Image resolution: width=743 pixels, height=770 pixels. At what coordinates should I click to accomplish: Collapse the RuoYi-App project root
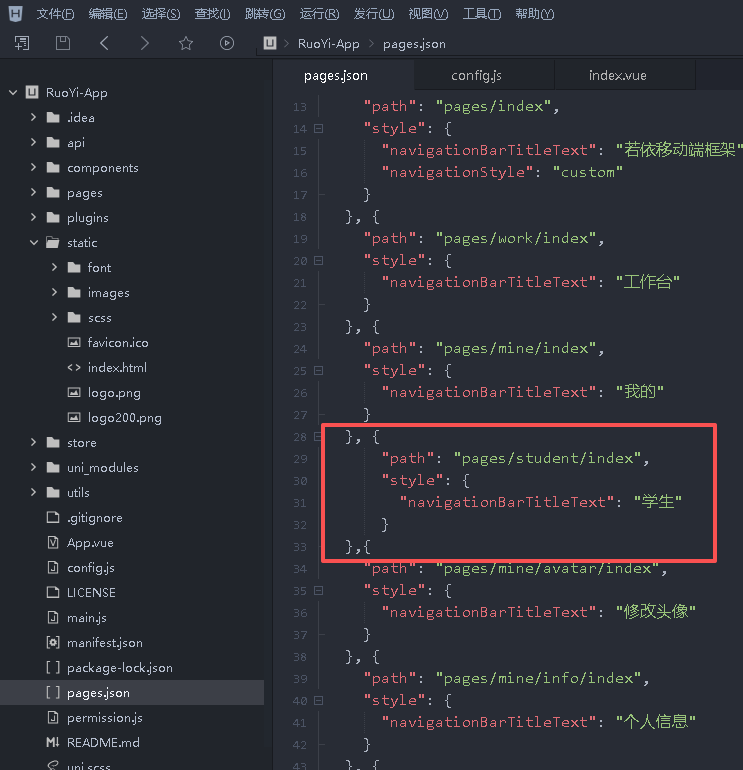(x=14, y=93)
